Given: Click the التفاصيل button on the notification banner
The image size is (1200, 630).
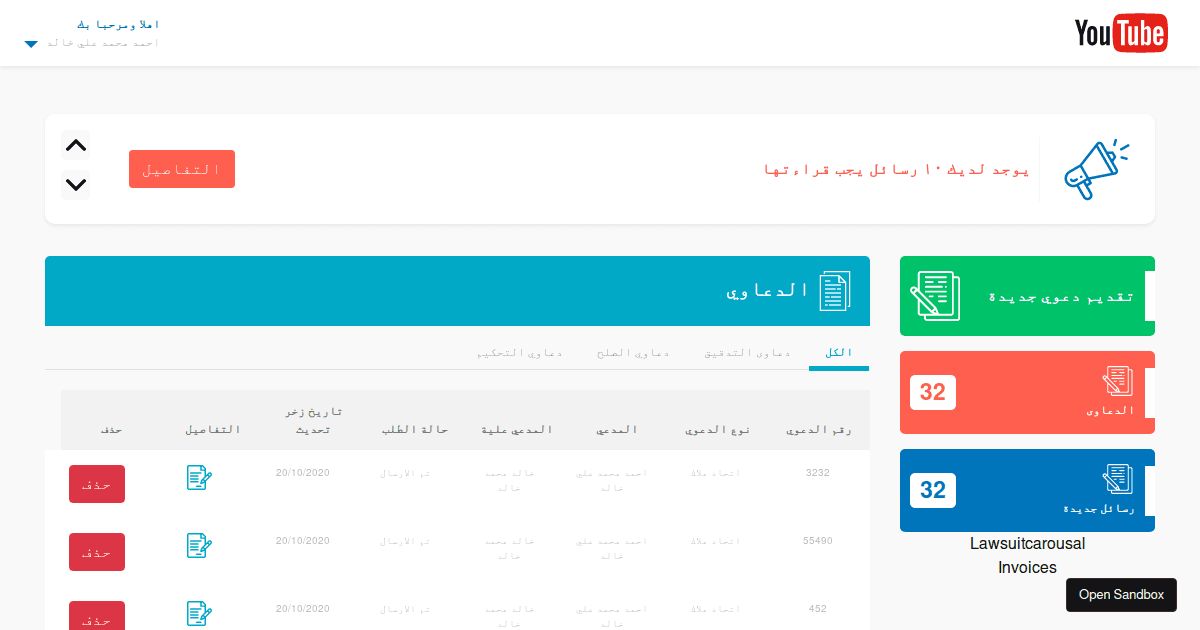Looking at the screenshot, I should click(182, 169).
